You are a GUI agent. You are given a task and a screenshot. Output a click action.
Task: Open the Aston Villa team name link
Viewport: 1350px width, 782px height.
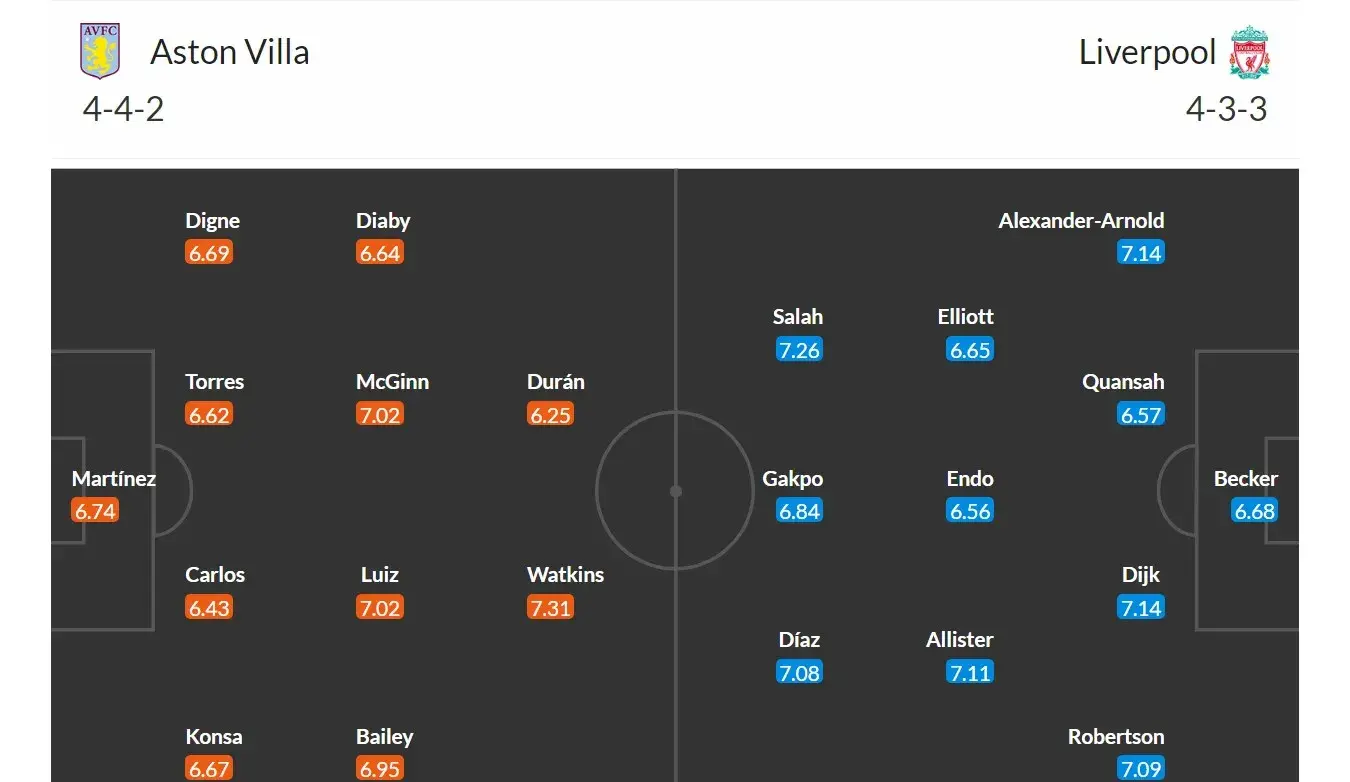(229, 52)
